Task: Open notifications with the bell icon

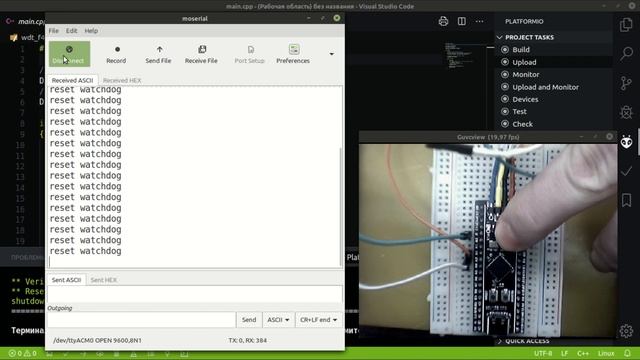Action: click(x=627, y=353)
